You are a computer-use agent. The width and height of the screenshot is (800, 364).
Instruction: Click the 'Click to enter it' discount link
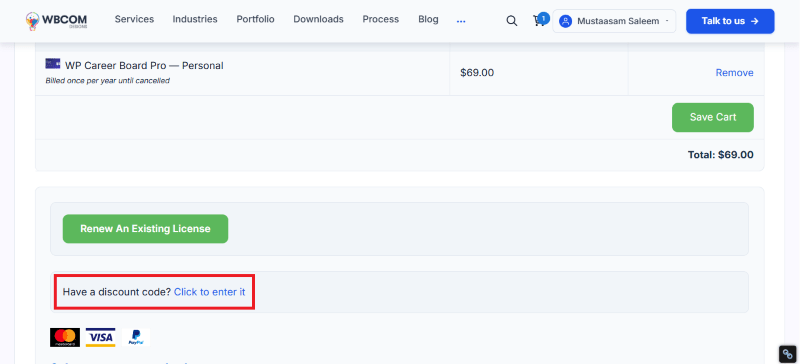[x=209, y=292]
